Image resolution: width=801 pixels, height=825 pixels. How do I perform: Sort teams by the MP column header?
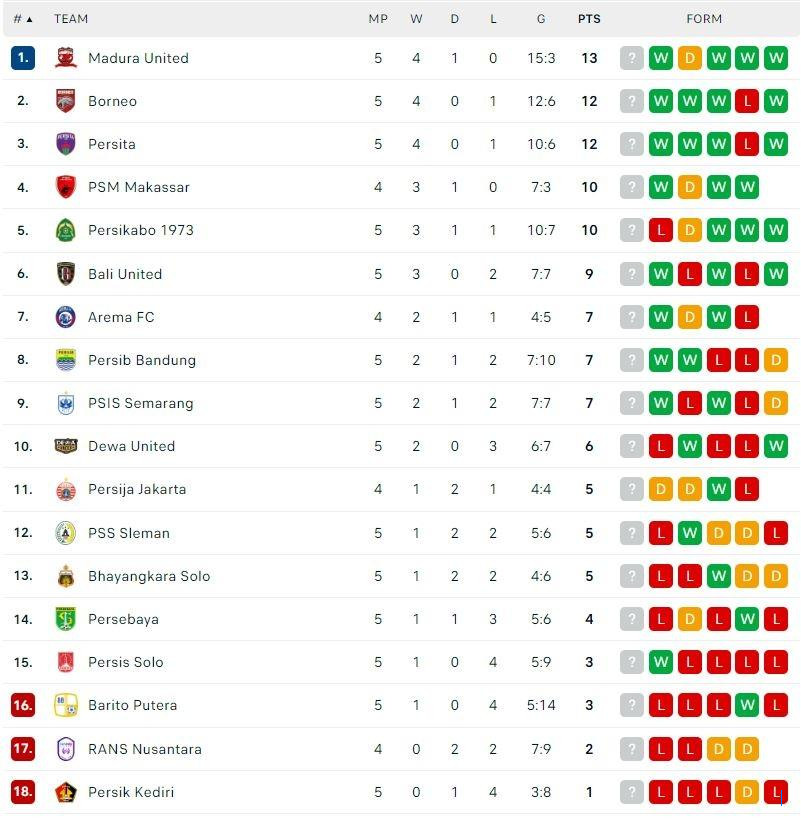click(x=378, y=18)
